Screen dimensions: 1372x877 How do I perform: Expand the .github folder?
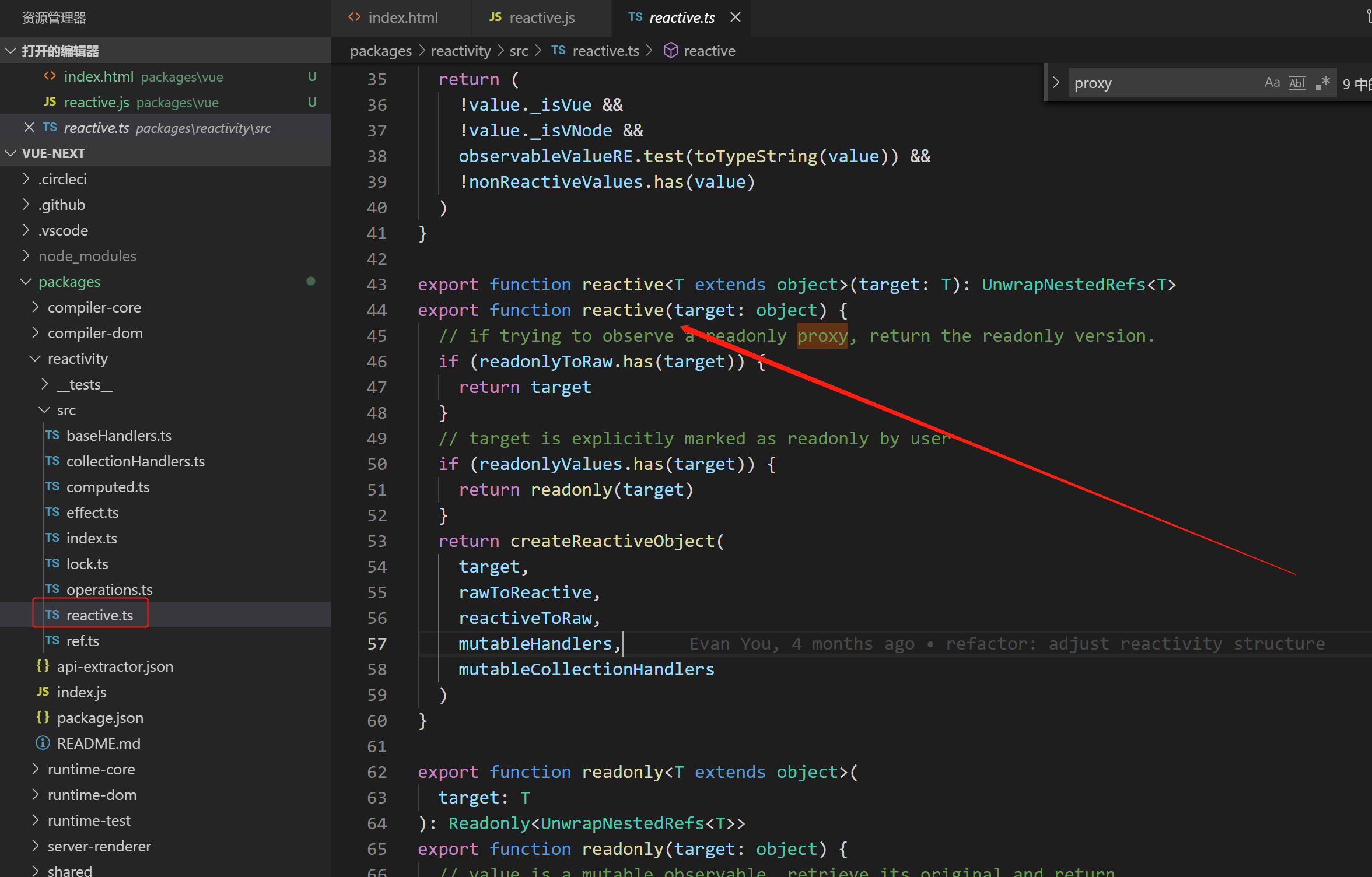click(166, 205)
